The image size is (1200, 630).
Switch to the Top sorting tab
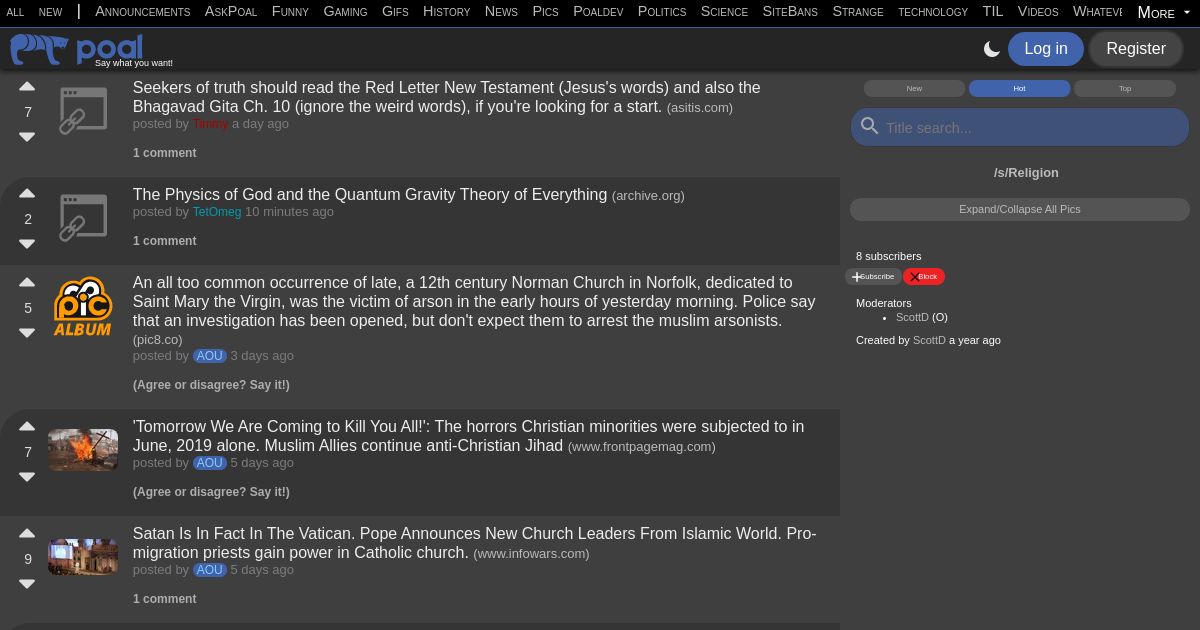[1124, 88]
